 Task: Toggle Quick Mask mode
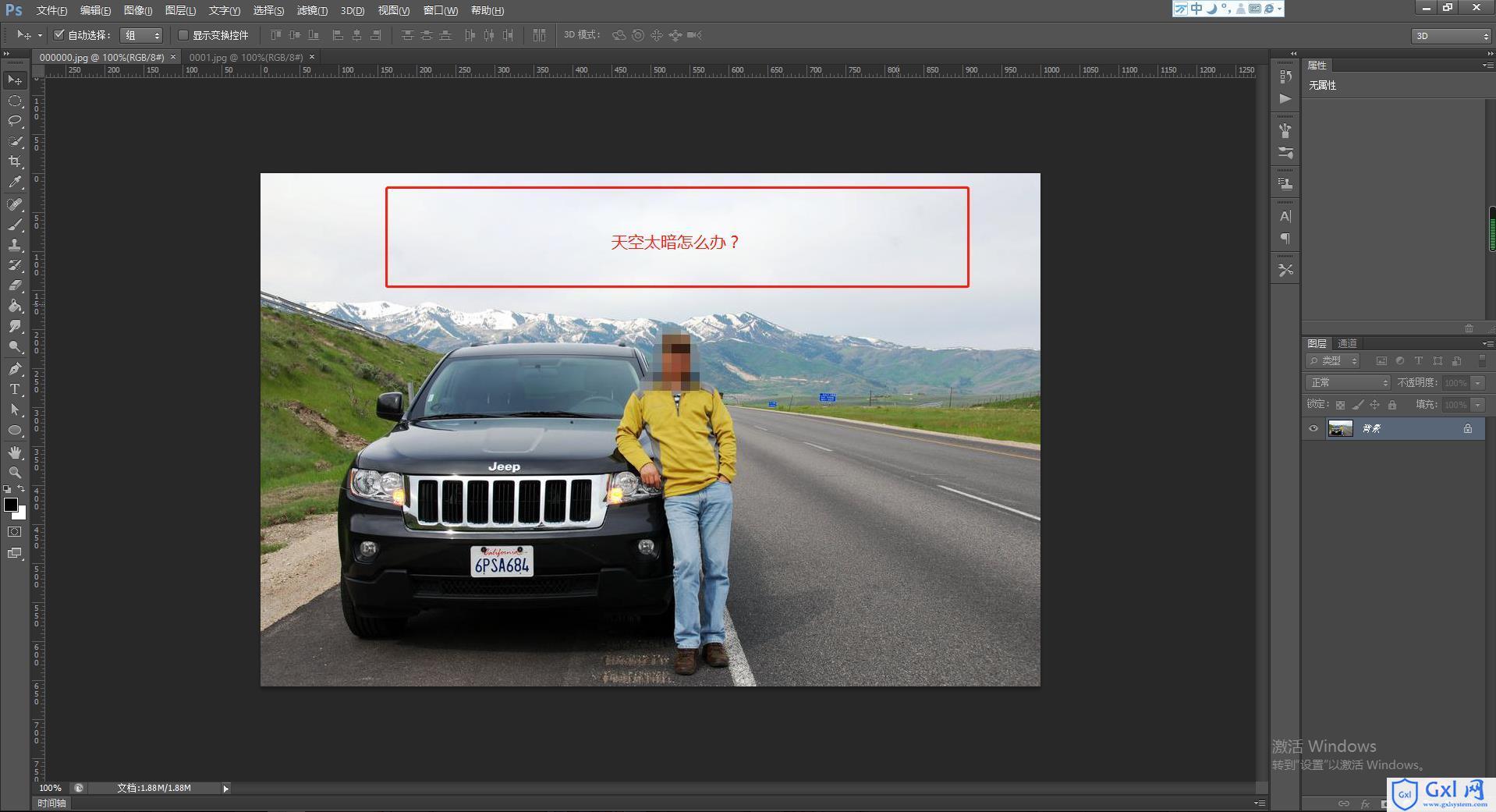[x=15, y=532]
